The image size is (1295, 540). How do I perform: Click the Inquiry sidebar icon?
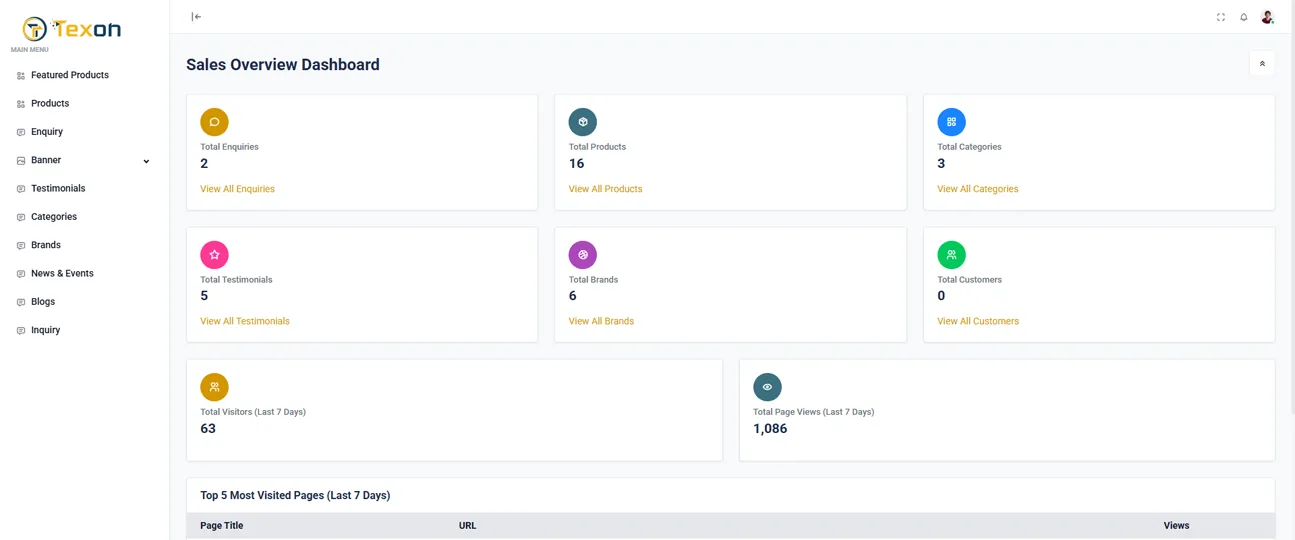click(x=21, y=330)
